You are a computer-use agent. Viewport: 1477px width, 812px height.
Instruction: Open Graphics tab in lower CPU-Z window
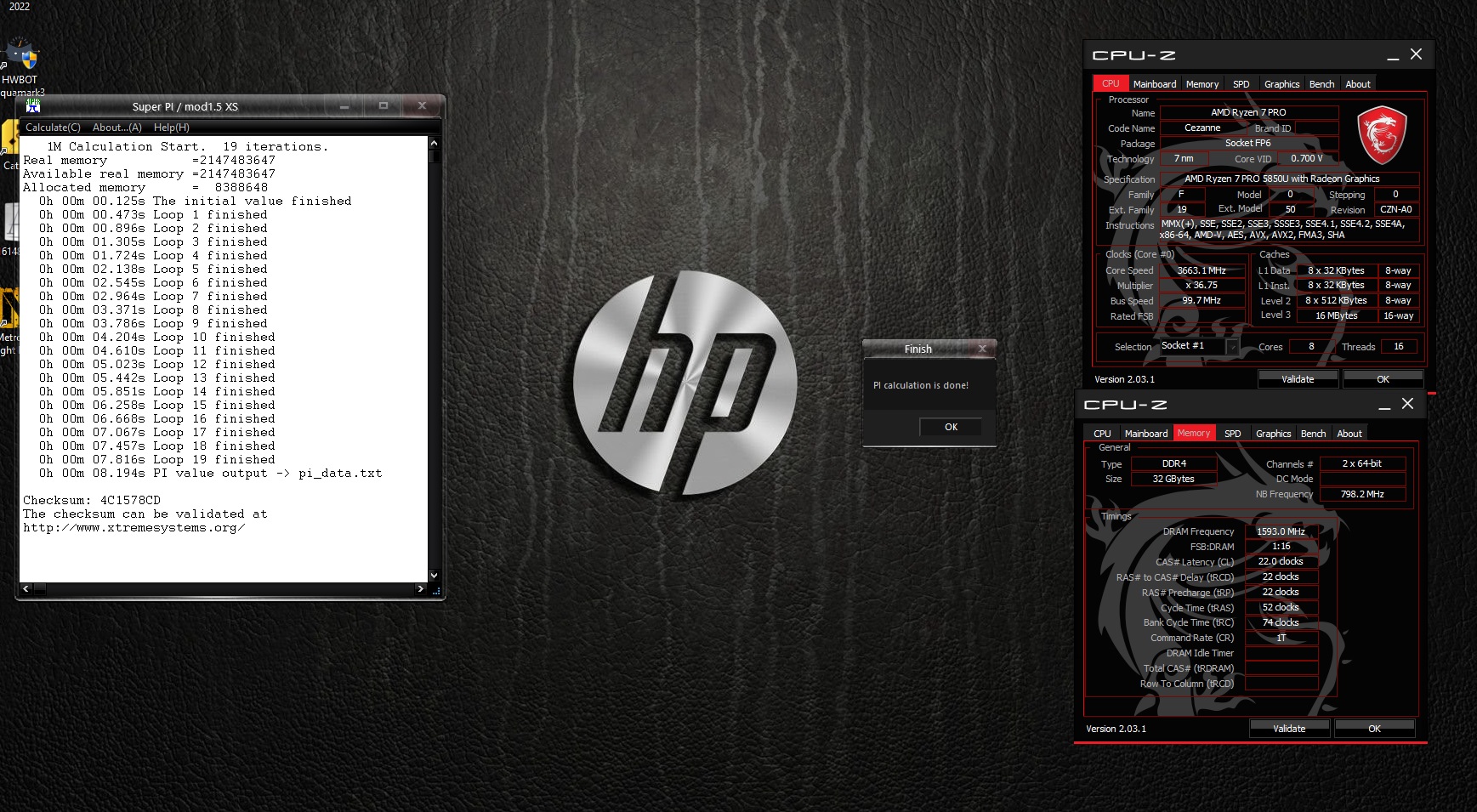pos(1273,434)
